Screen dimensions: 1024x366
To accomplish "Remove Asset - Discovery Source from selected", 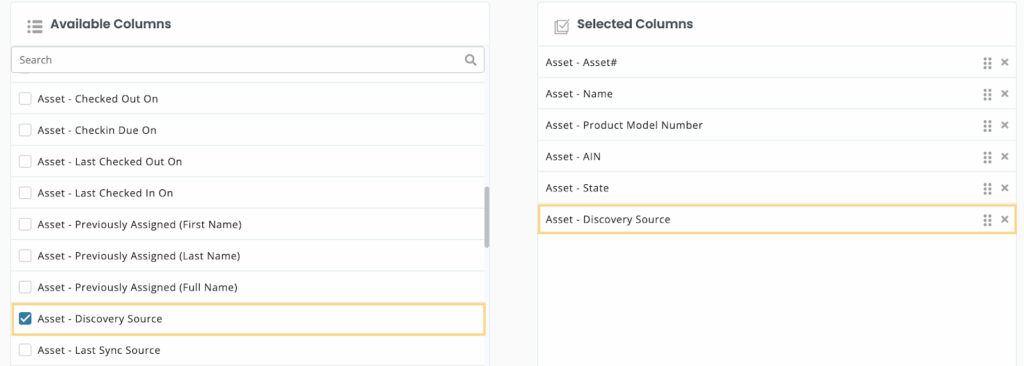I will point(1005,220).
